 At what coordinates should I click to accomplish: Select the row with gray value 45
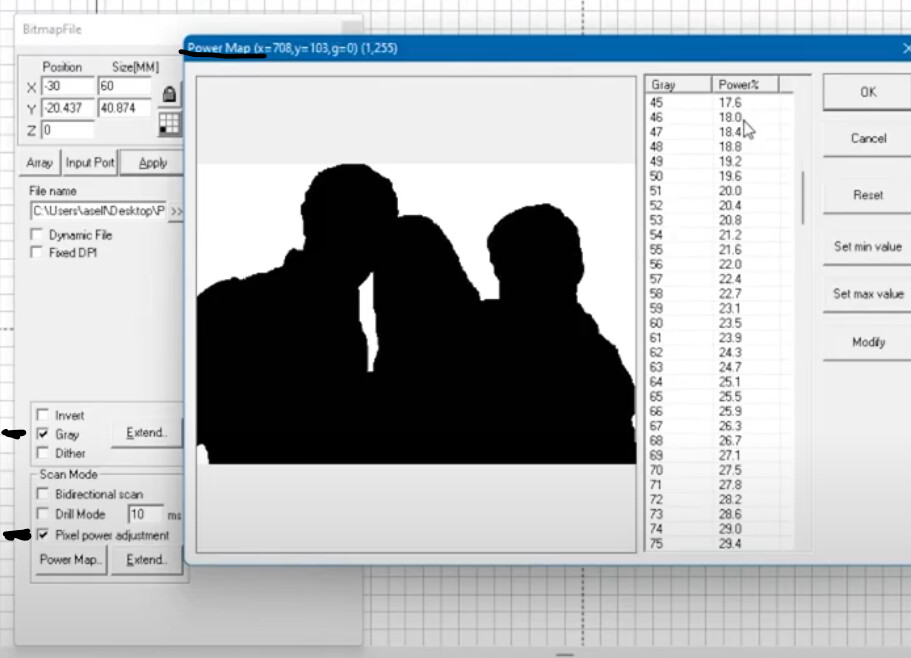(x=719, y=103)
